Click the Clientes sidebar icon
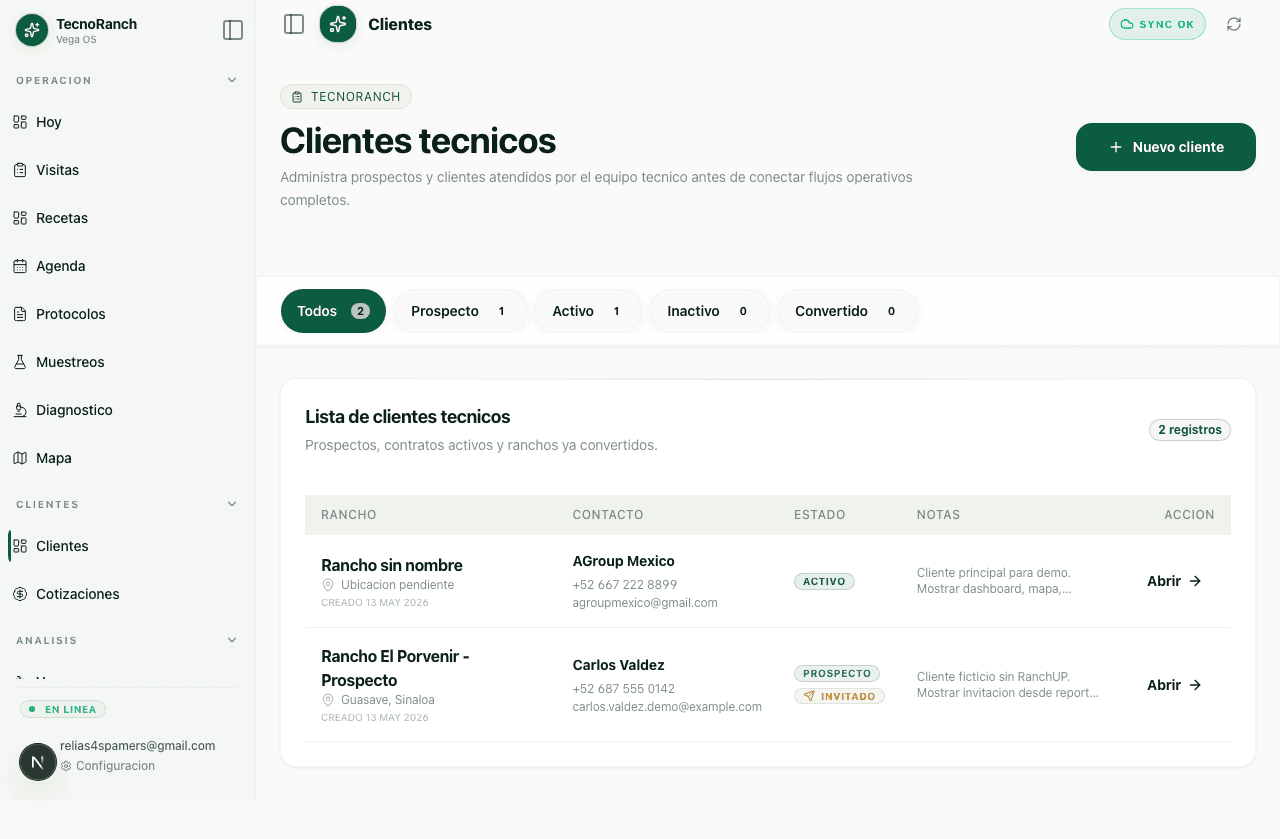The height and width of the screenshot is (839, 1280). 20,546
